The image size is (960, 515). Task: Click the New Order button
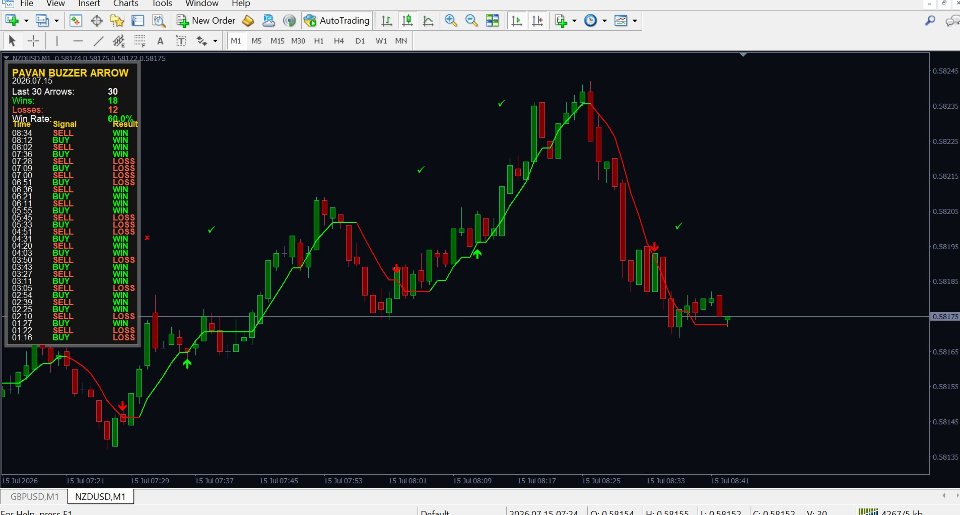(206, 20)
